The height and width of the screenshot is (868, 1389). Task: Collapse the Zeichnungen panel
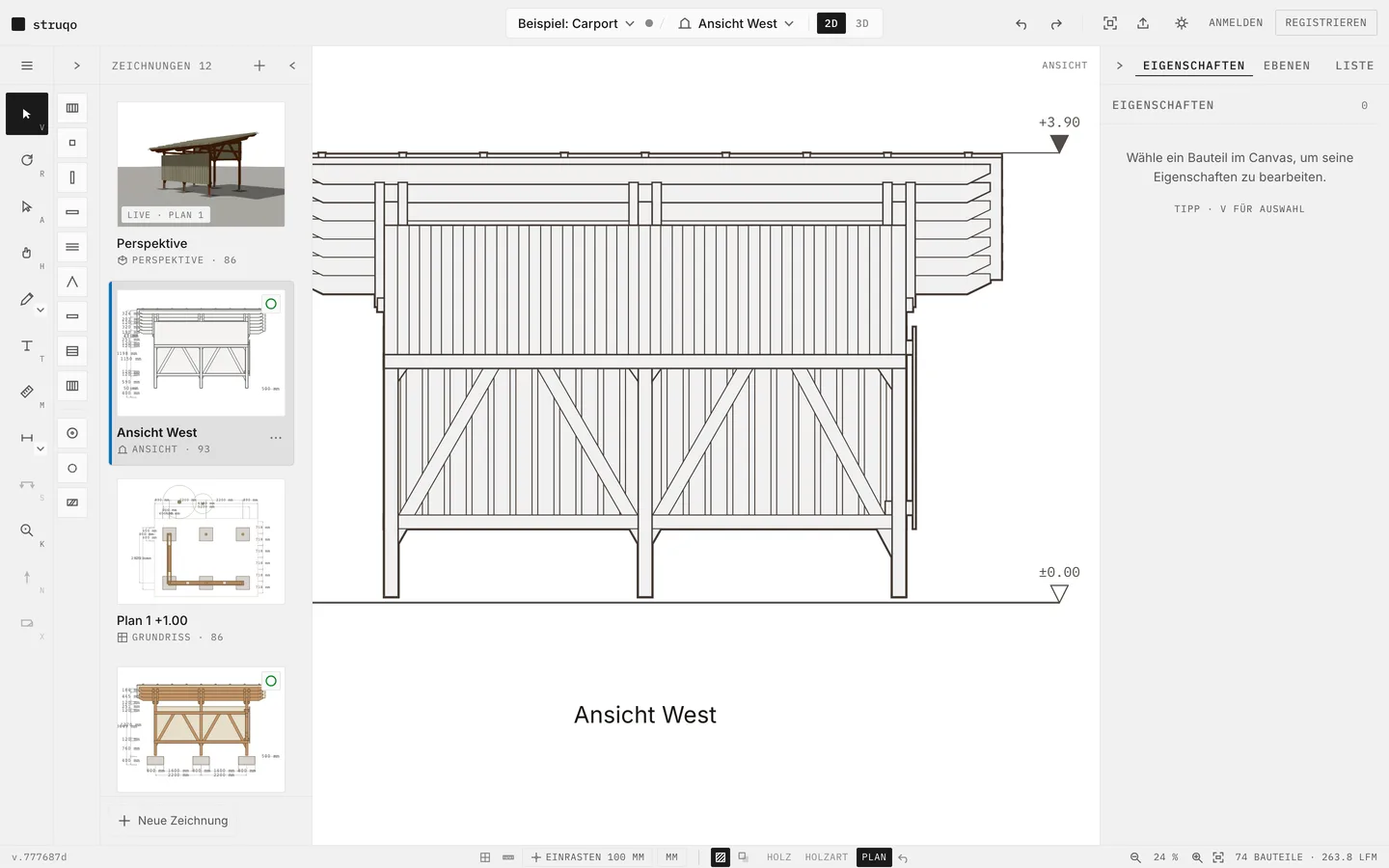point(292,66)
